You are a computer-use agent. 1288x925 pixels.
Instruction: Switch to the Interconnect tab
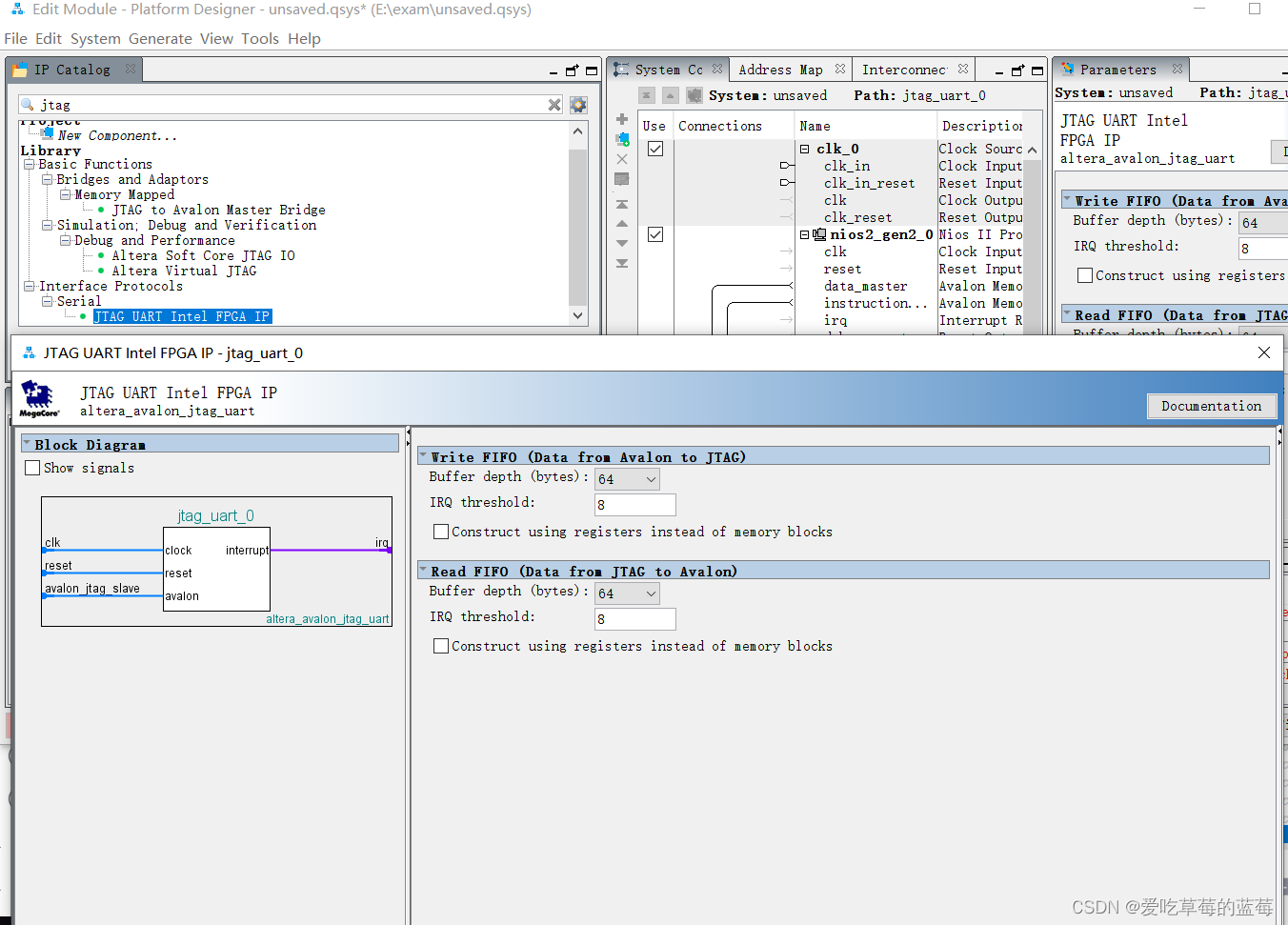coord(904,70)
